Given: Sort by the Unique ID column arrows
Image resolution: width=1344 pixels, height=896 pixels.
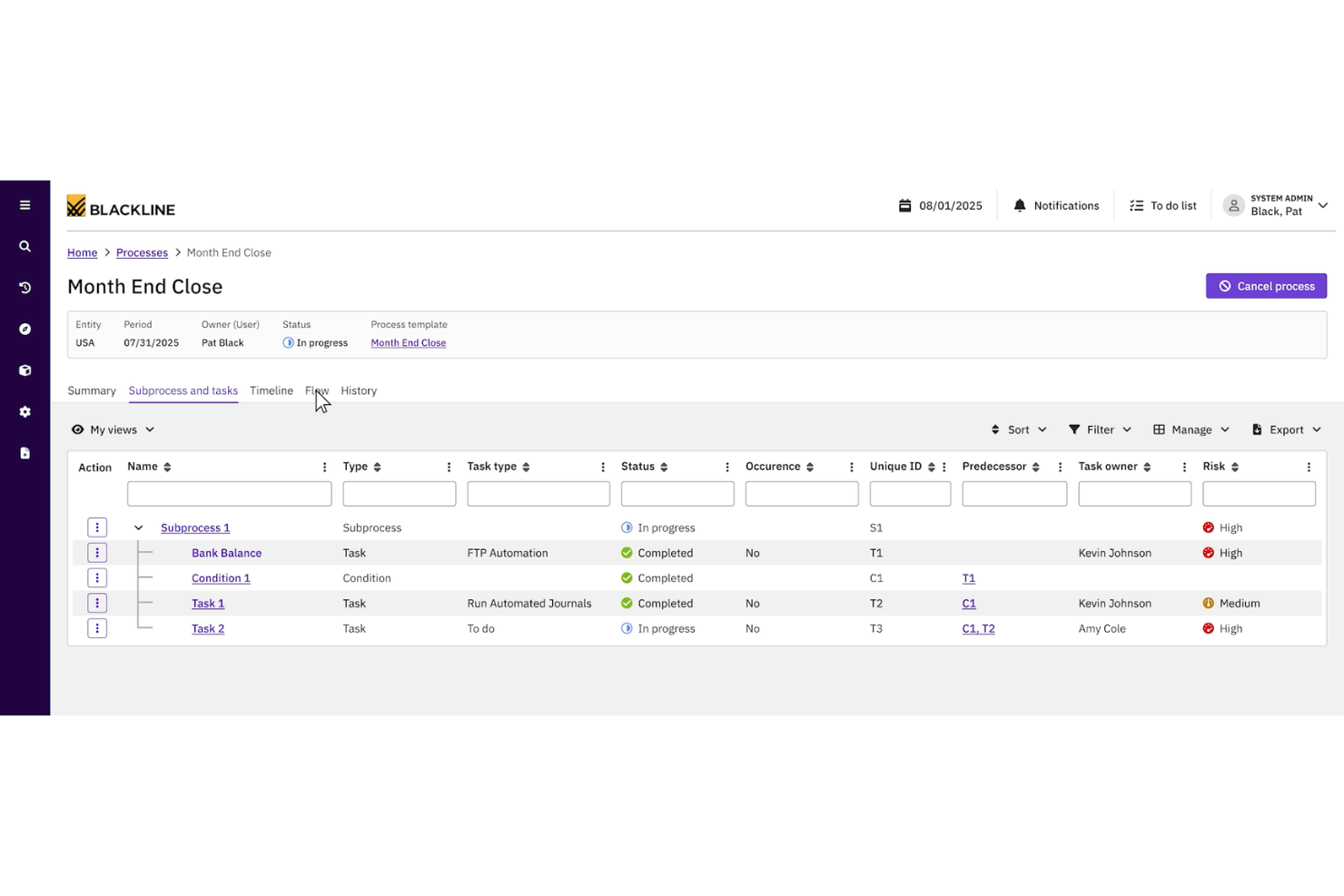Looking at the screenshot, I should 931,467.
